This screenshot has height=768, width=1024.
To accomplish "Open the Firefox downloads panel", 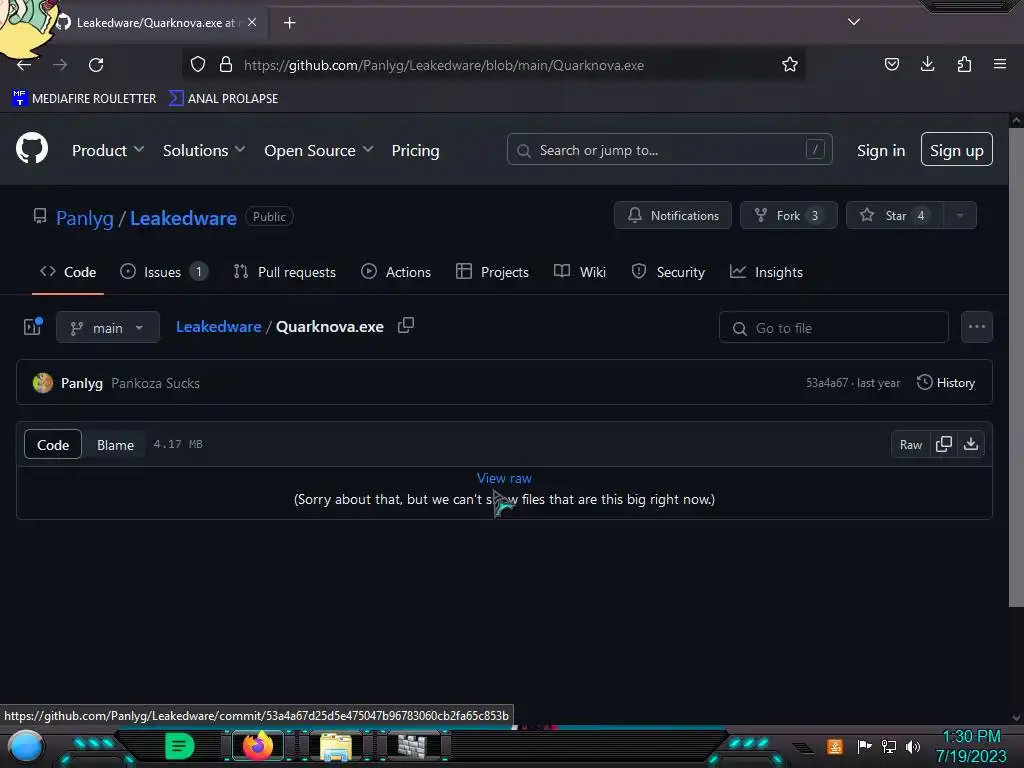I will (927, 64).
